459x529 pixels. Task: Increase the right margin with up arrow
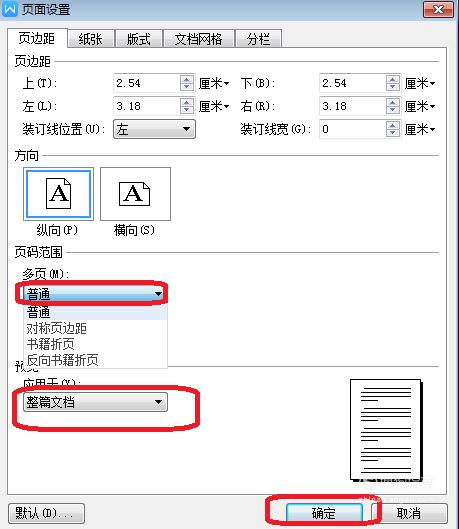(393, 103)
